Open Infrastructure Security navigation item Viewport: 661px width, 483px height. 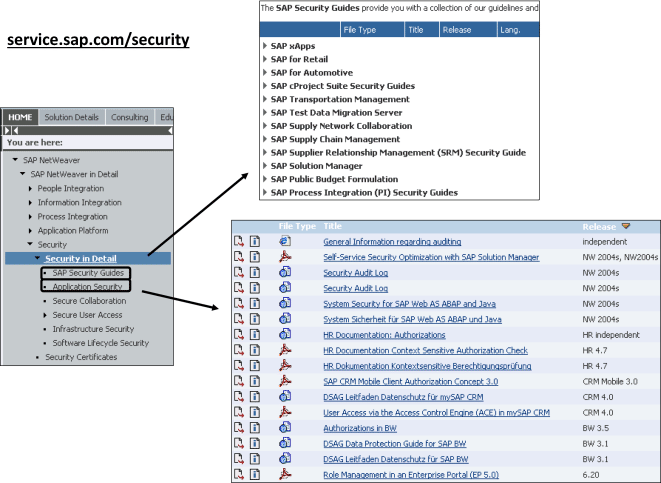93,329
